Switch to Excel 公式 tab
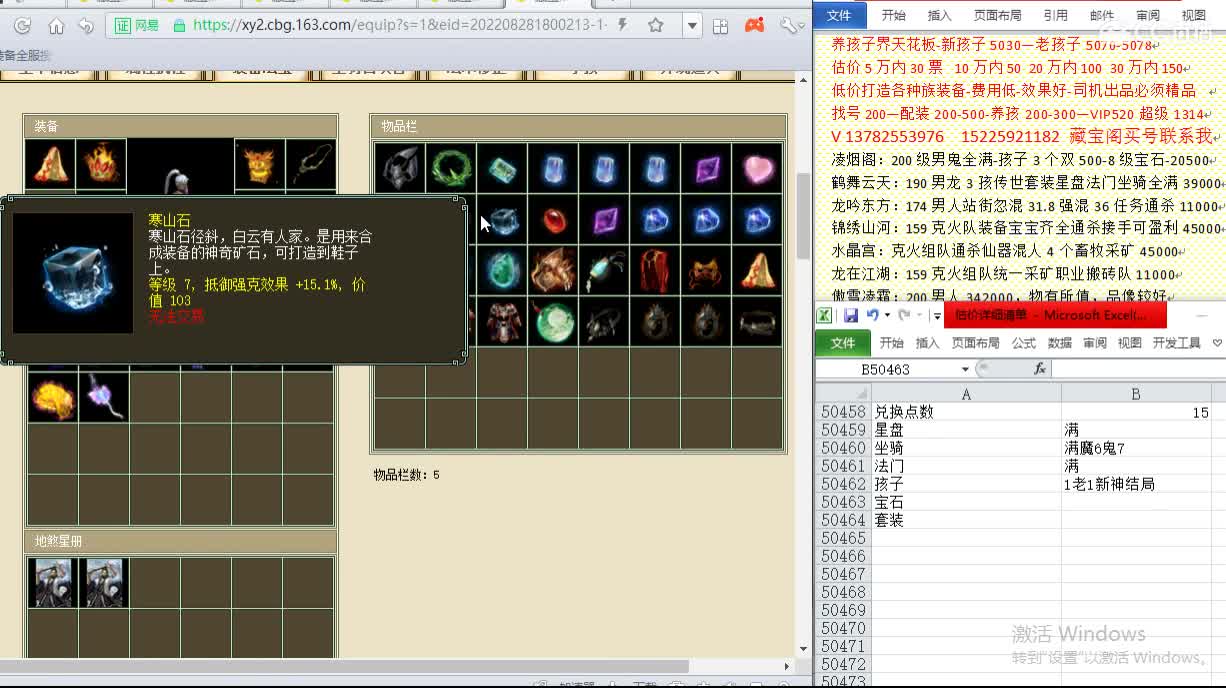1226x688 pixels. (1023, 343)
